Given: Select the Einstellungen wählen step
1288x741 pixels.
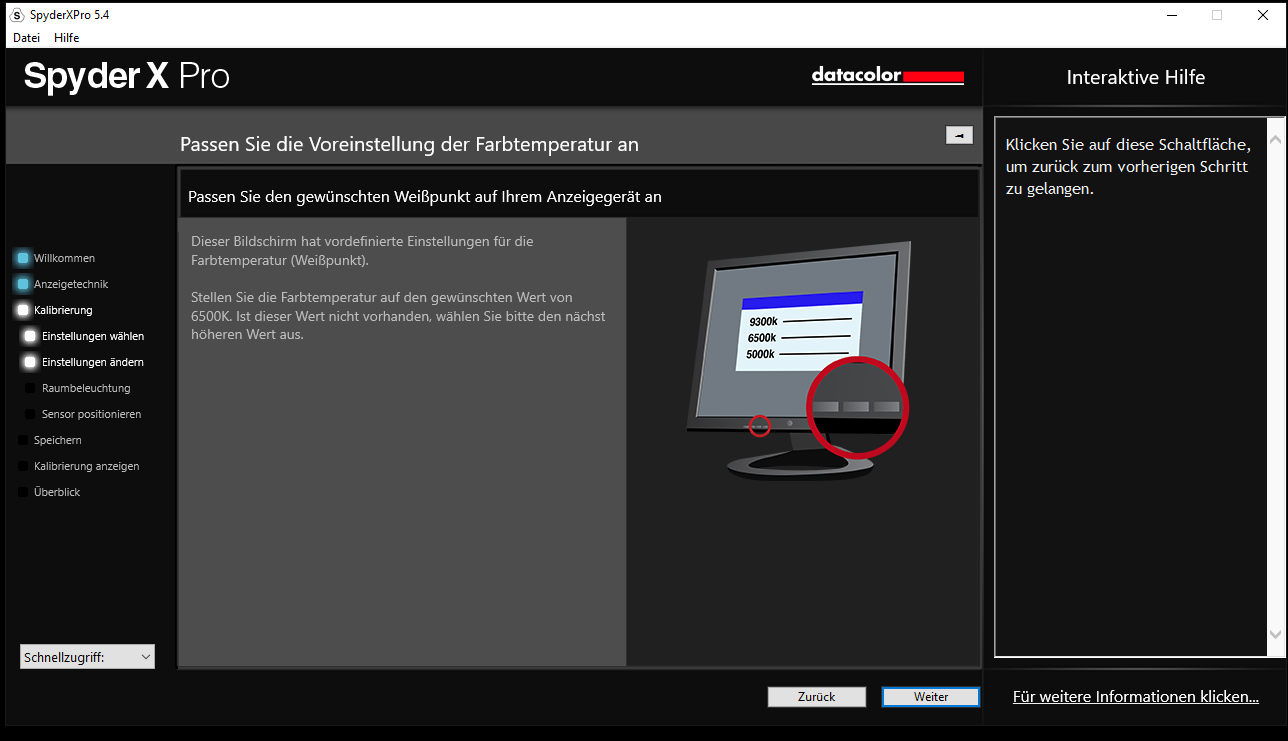Looking at the screenshot, I should [x=84, y=336].
